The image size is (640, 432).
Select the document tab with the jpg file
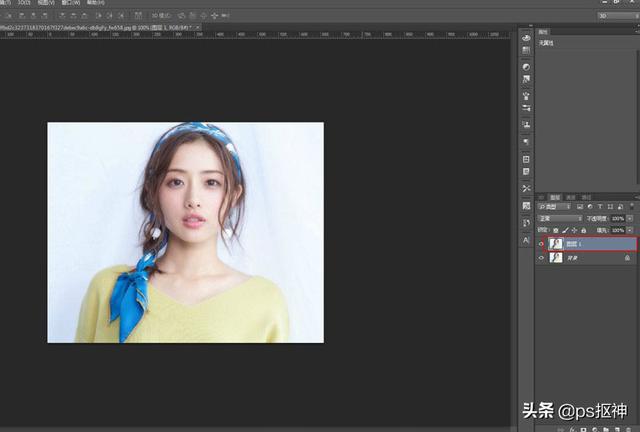100,29
